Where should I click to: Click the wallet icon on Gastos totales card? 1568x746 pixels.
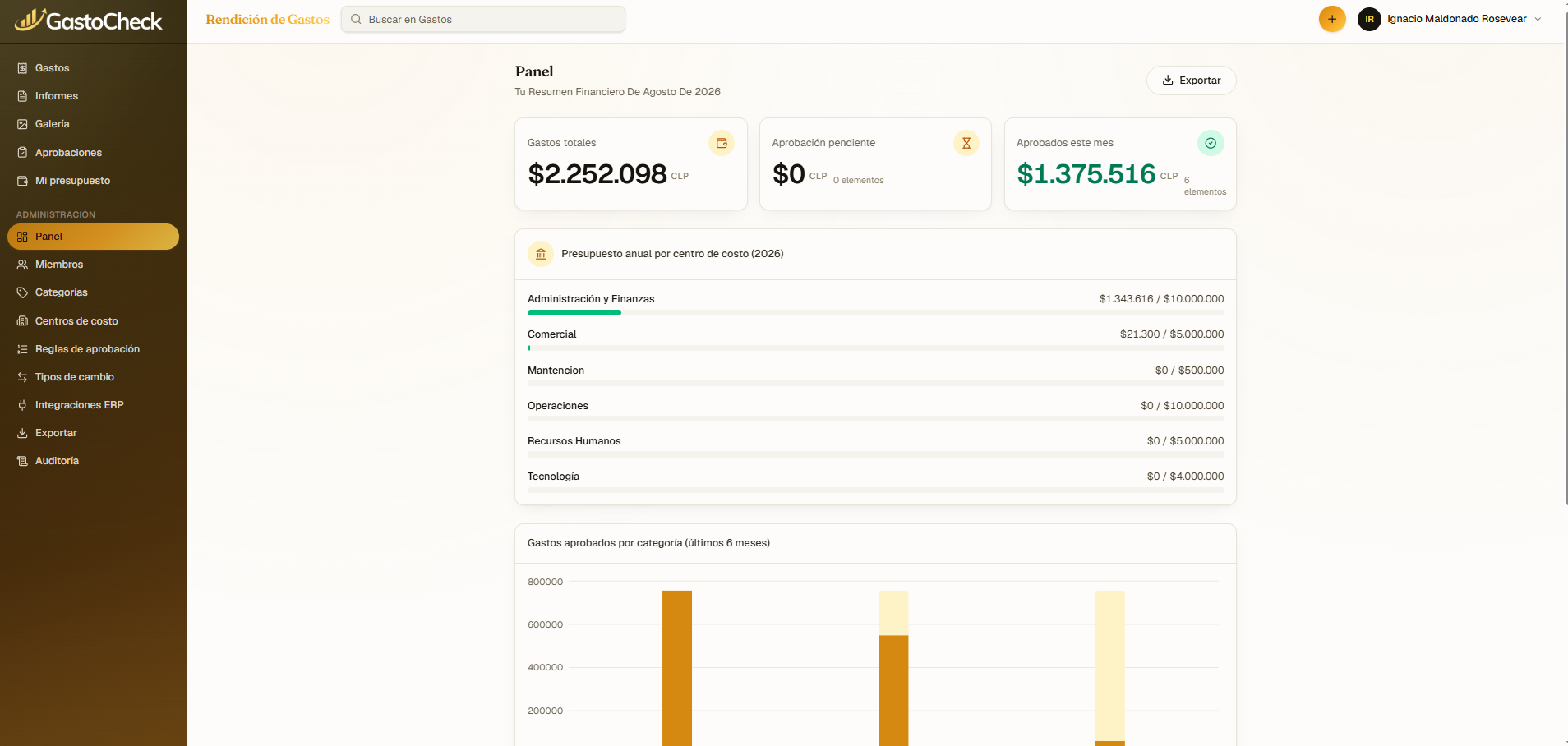coord(722,143)
